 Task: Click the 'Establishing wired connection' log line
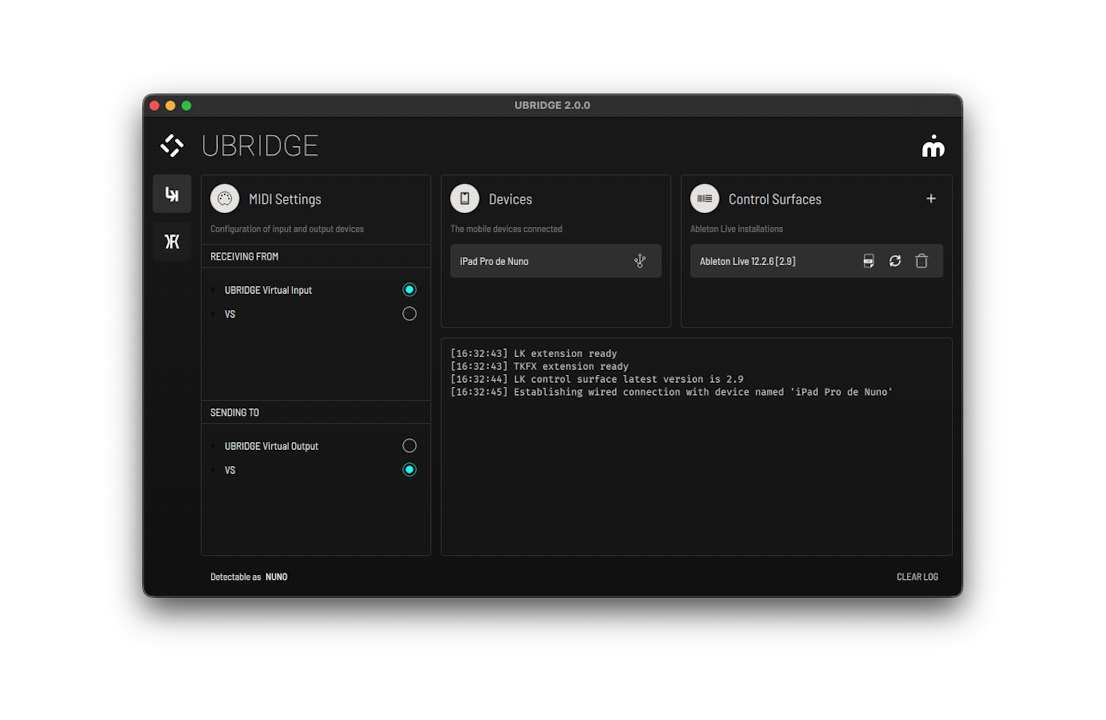(671, 391)
